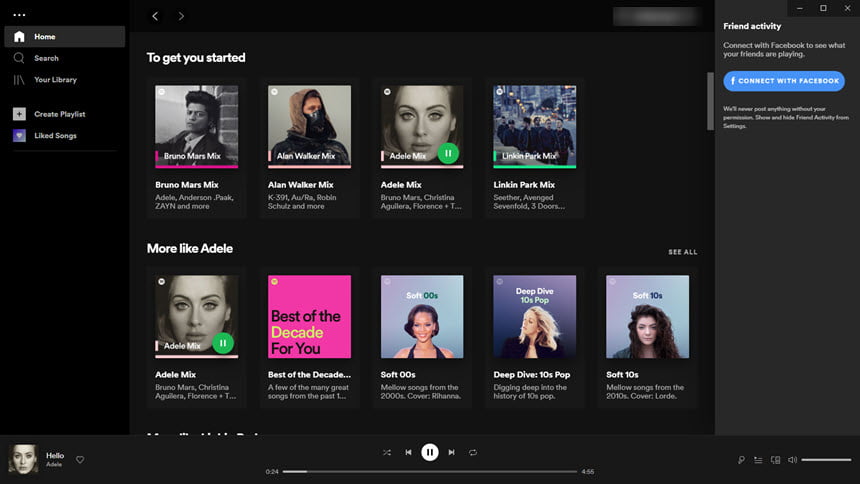The image size is (860, 484).
Task: Adjust the volume slider
Action: pos(826,460)
